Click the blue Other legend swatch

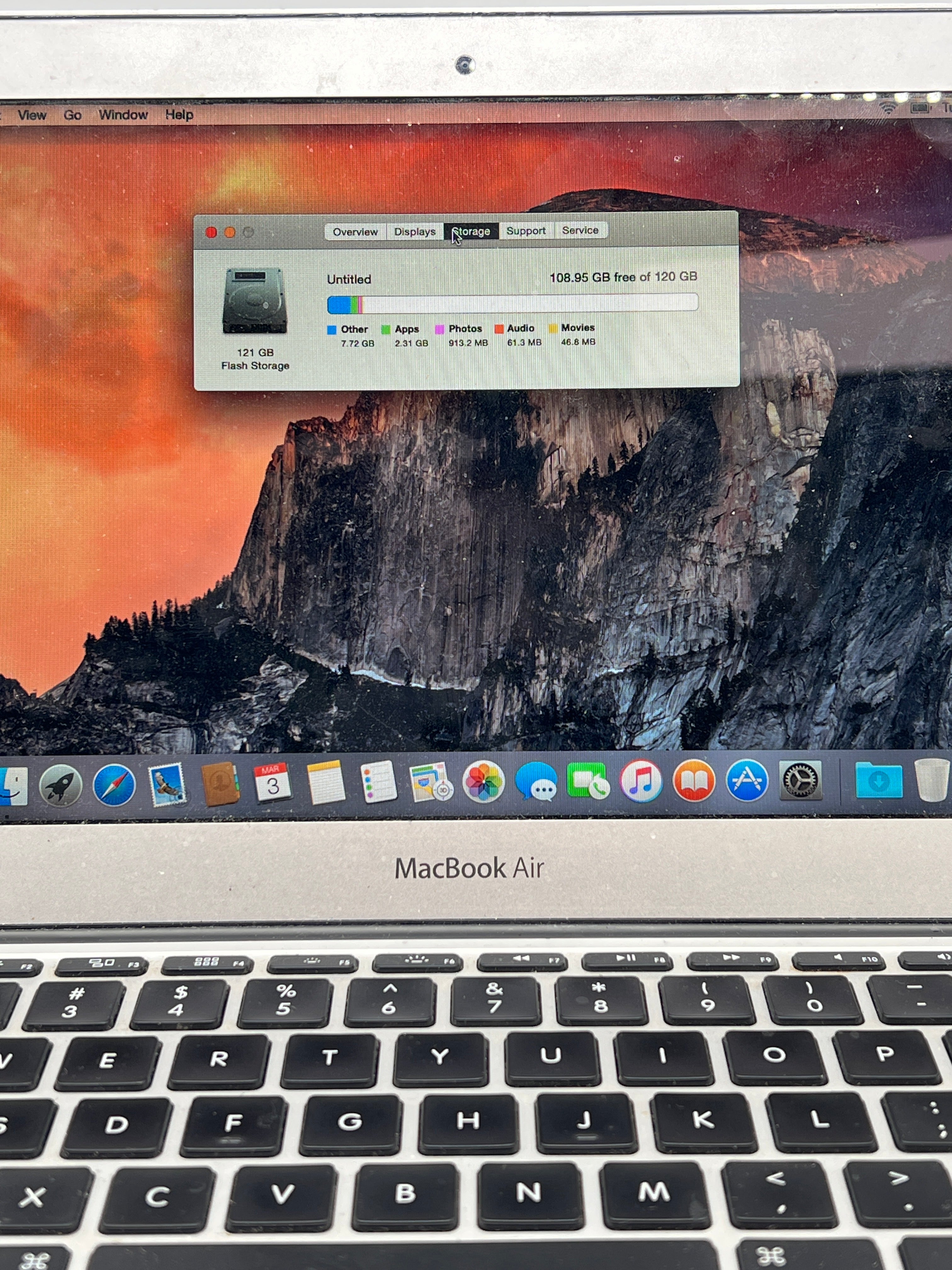(x=332, y=330)
